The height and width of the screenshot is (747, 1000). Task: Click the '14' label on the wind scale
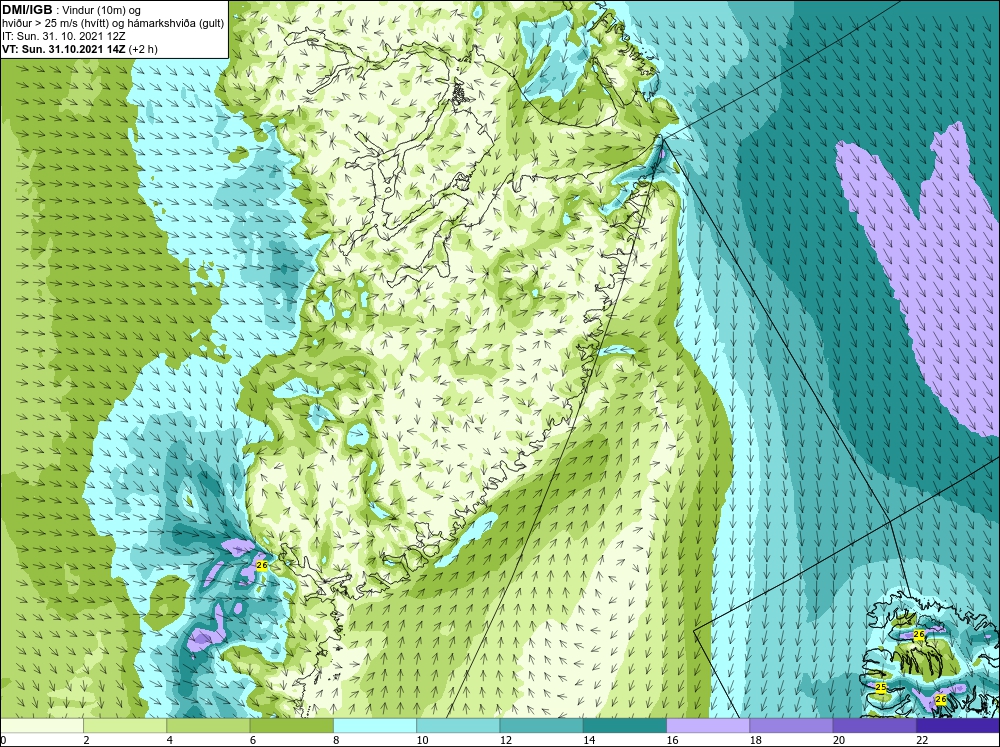click(589, 740)
